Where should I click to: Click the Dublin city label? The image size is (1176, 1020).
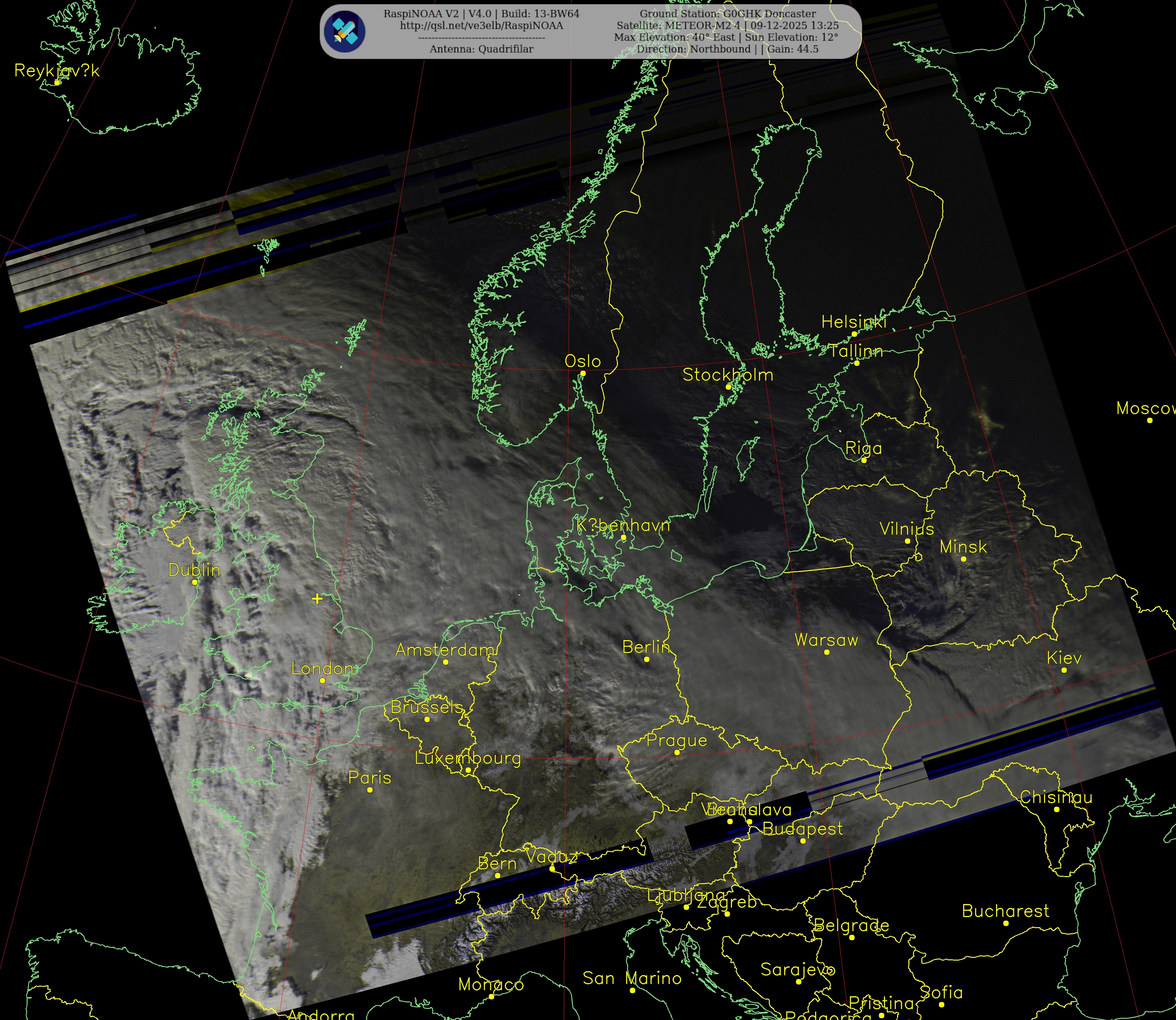[194, 570]
